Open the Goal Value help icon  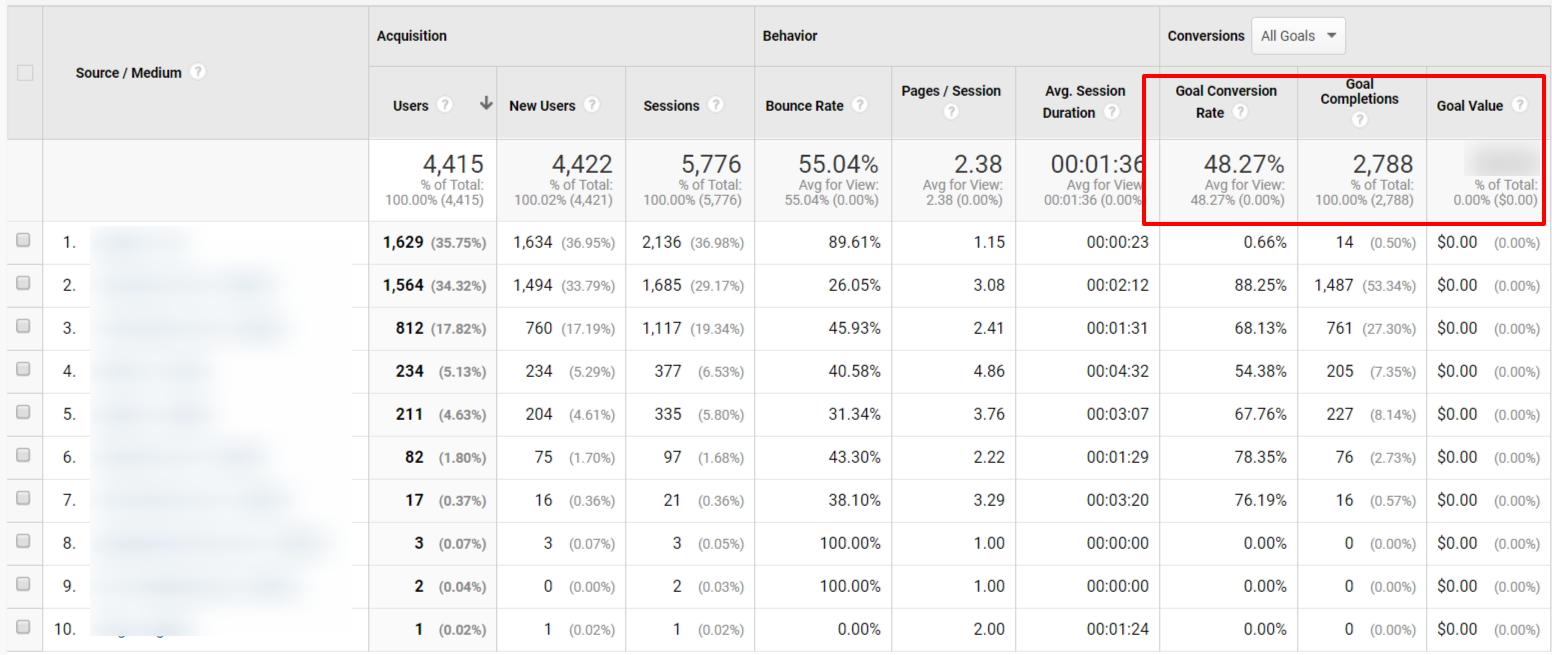(1520, 105)
